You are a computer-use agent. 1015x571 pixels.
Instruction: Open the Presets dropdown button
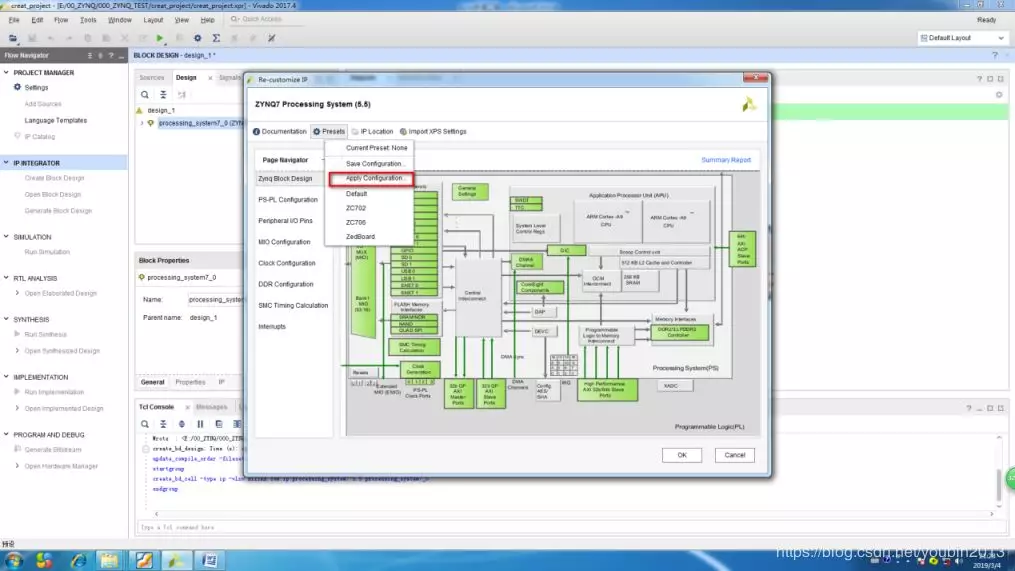tap(329, 131)
